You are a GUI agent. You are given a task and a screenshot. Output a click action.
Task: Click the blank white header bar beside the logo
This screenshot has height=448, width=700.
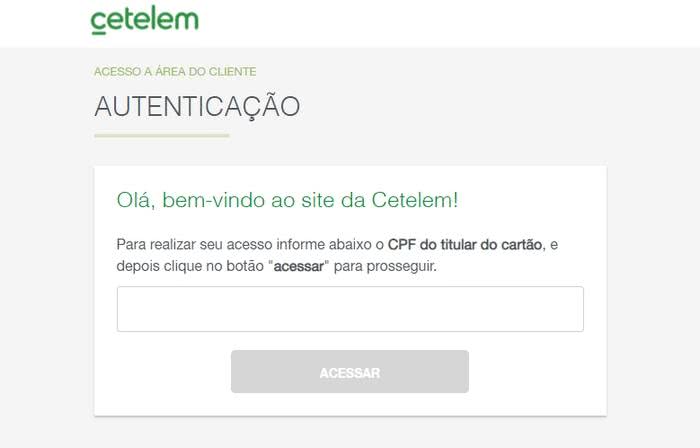tap(446, 22)
